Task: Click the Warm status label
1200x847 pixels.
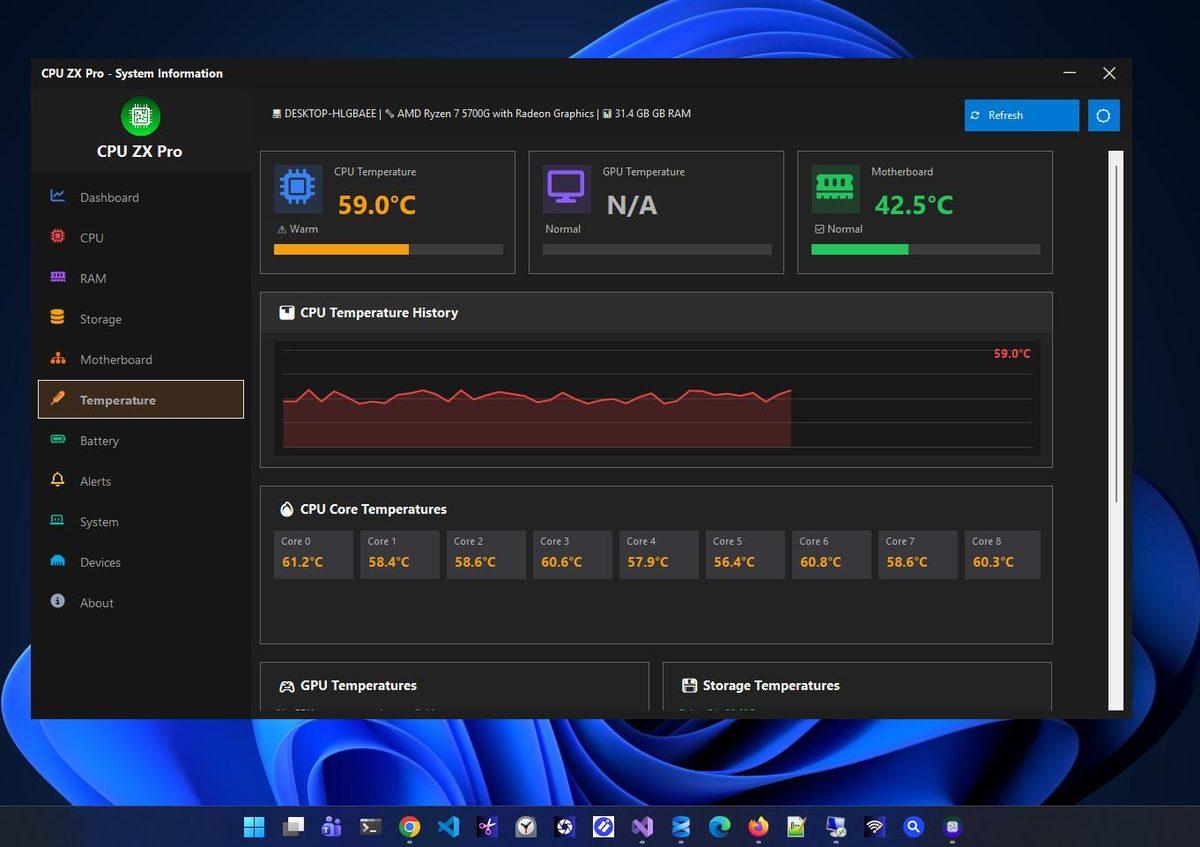Action: 304,229
